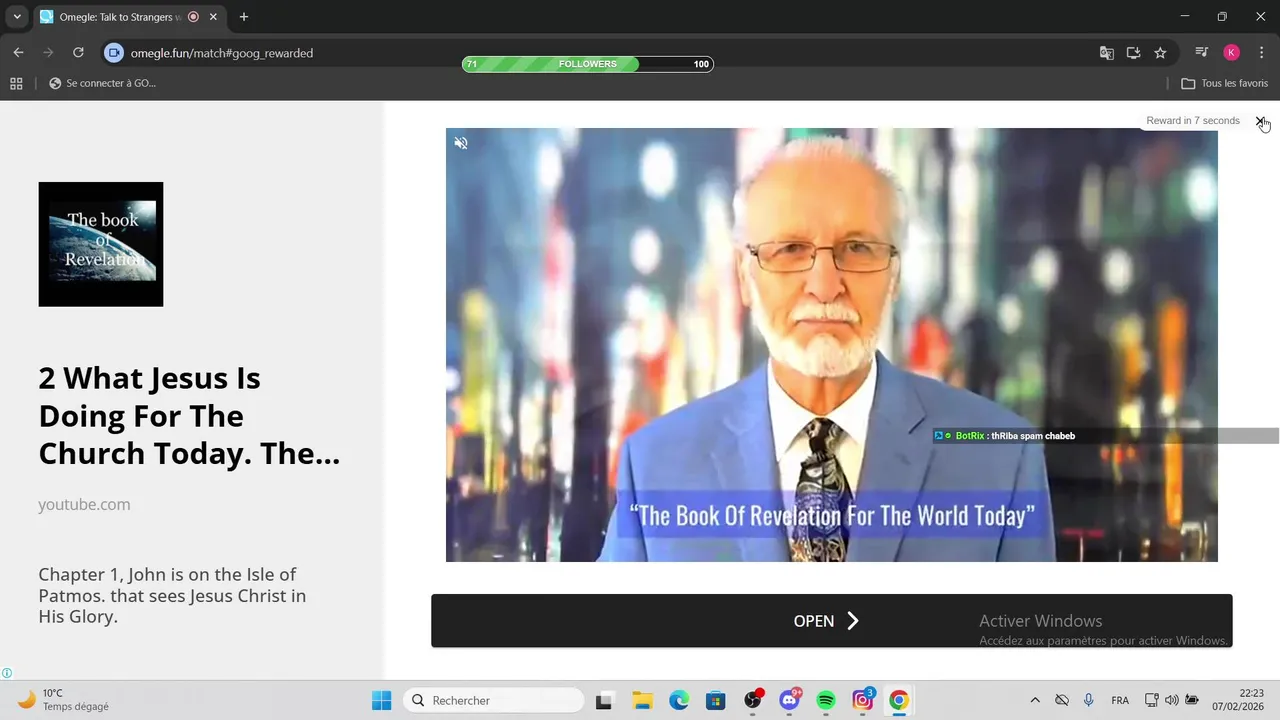The image size is (1280, 720).
Task: Switch to OBS recording app in taskbar
Action: click(x=753, y=700)
